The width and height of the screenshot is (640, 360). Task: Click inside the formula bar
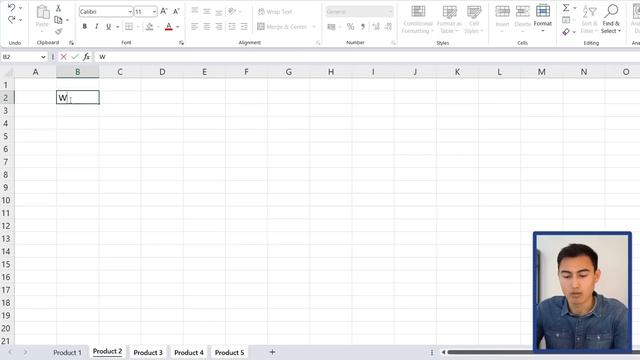(x=367, y=57)
